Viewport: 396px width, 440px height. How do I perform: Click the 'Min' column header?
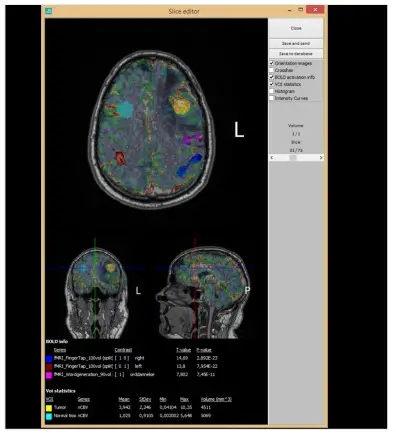(163, 399)
